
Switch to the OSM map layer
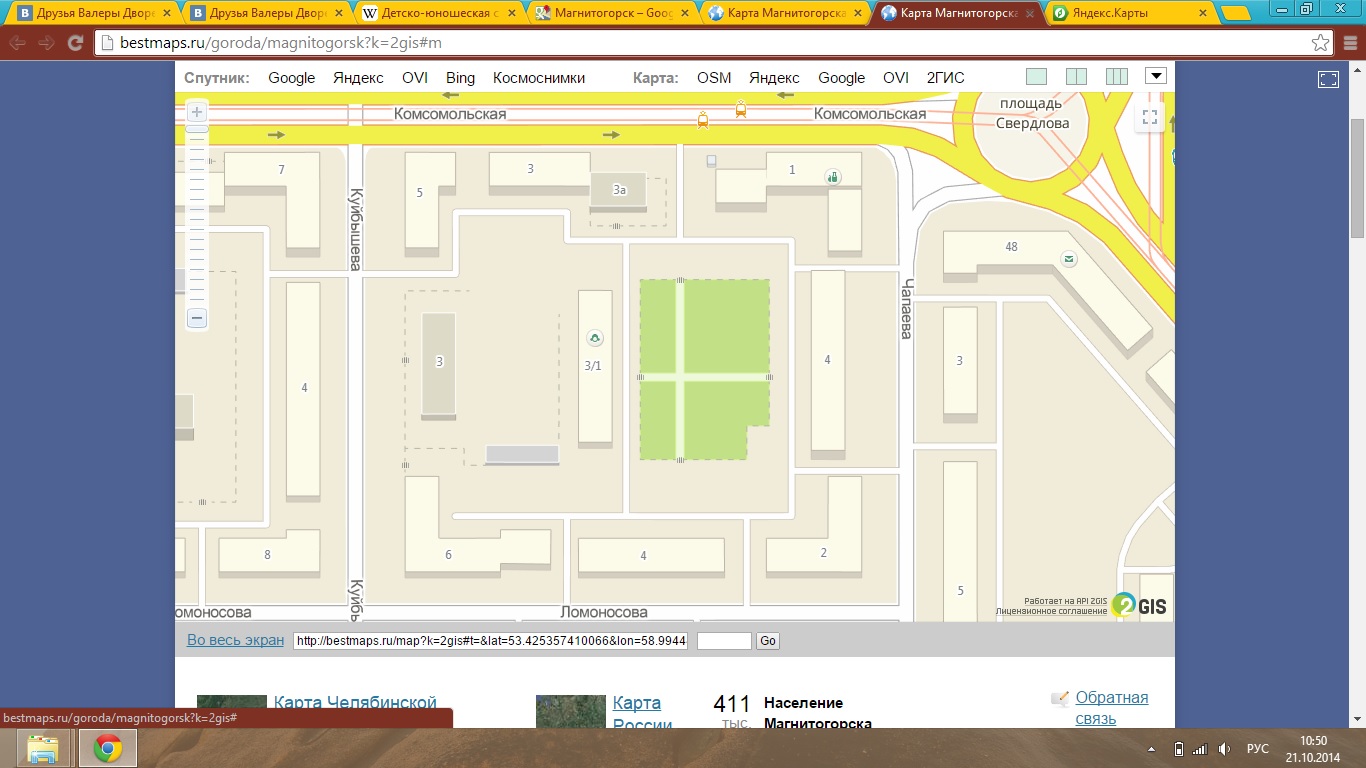point(714,78)
